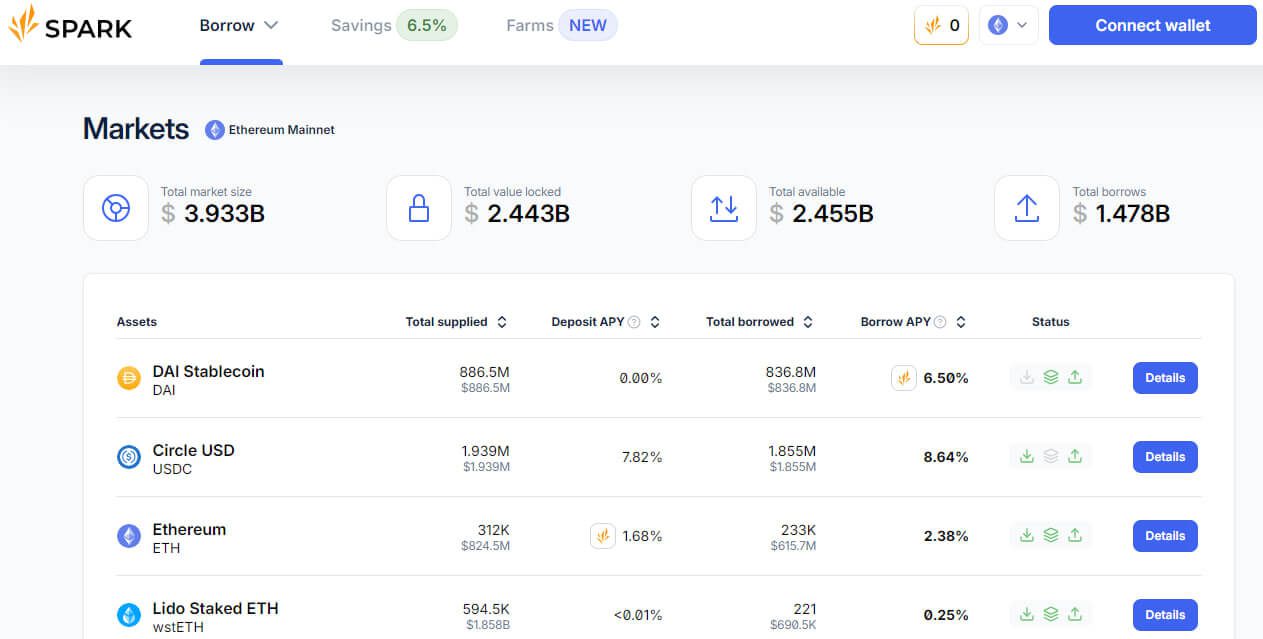Click the Spark reward icon beside 1.68%
This screenshot has width=1263, height=639.
602,536
